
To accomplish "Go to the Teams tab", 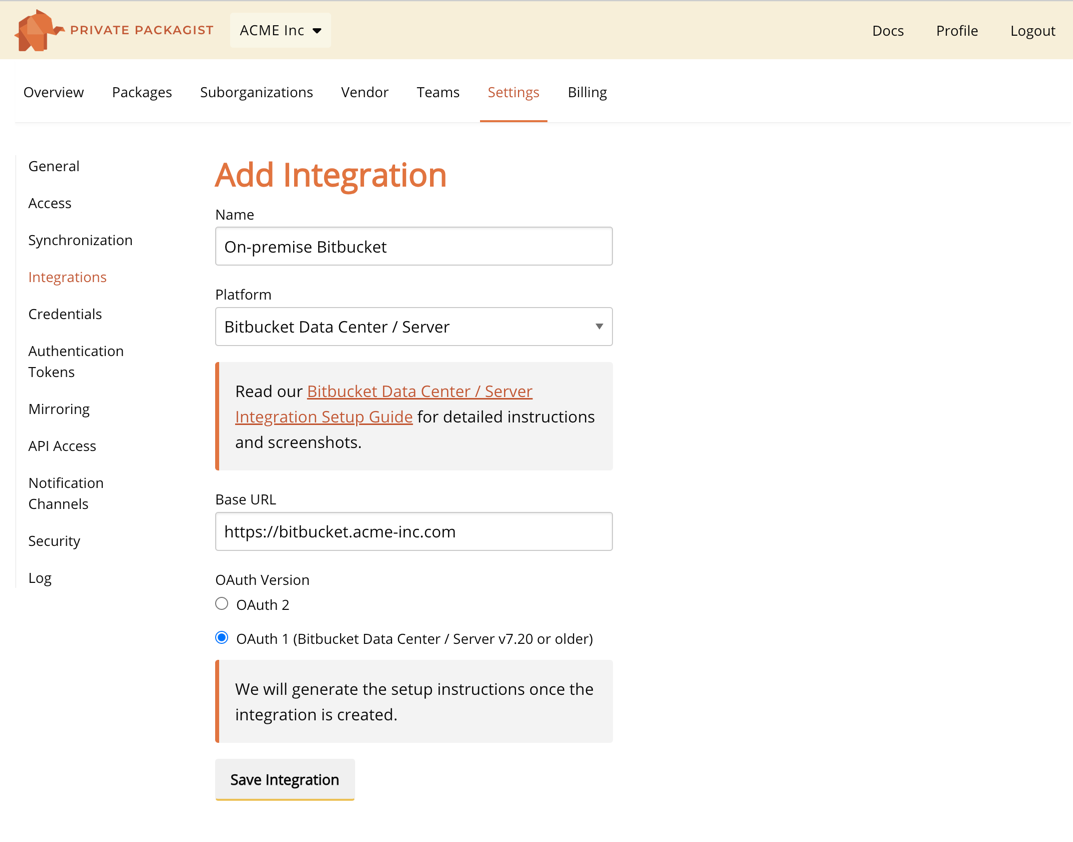I will [438, 92].
